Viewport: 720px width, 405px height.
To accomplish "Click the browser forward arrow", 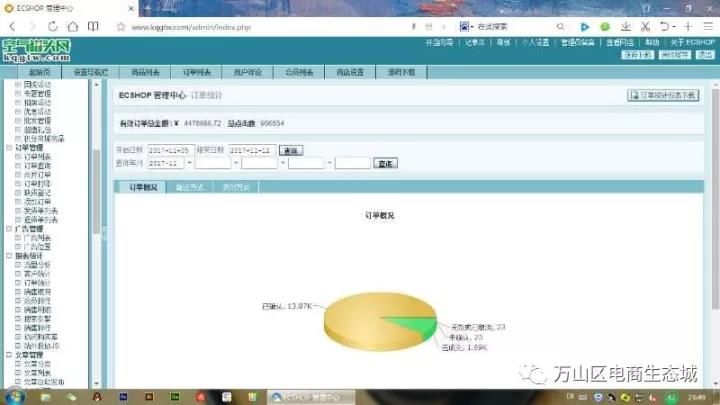I will pos(32,27).
